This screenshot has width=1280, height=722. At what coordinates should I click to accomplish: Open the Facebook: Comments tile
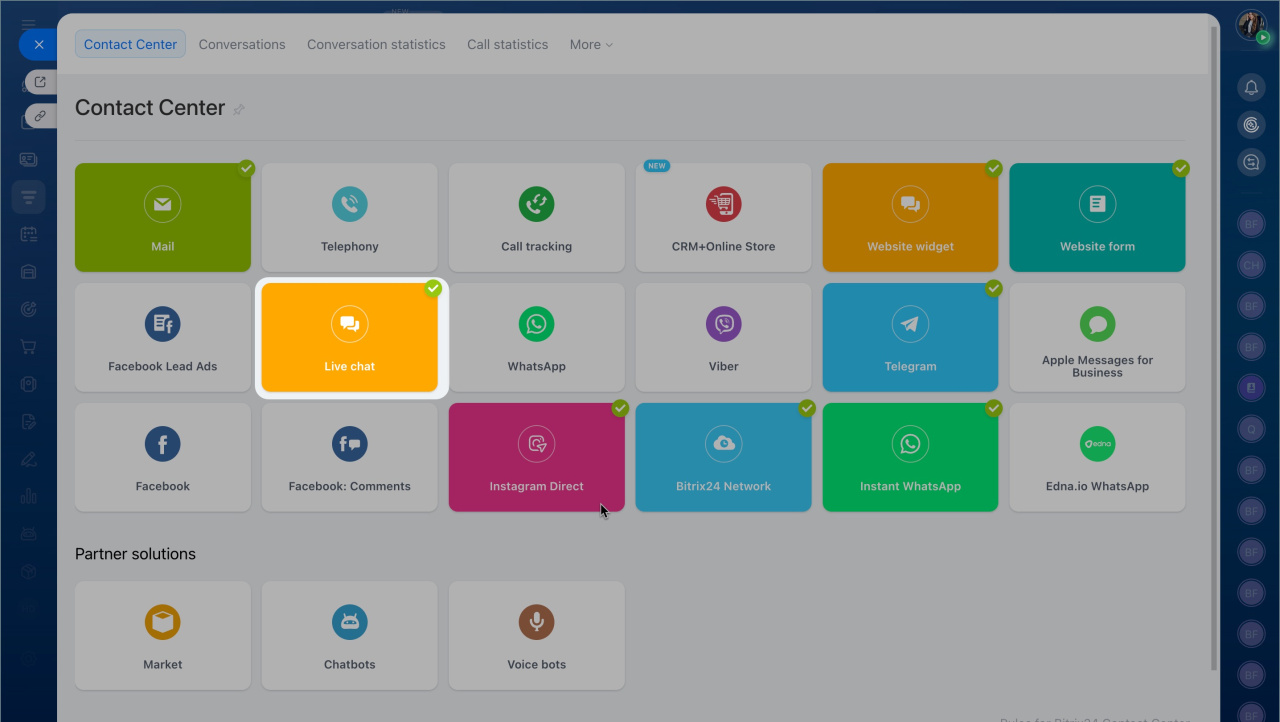350,458
